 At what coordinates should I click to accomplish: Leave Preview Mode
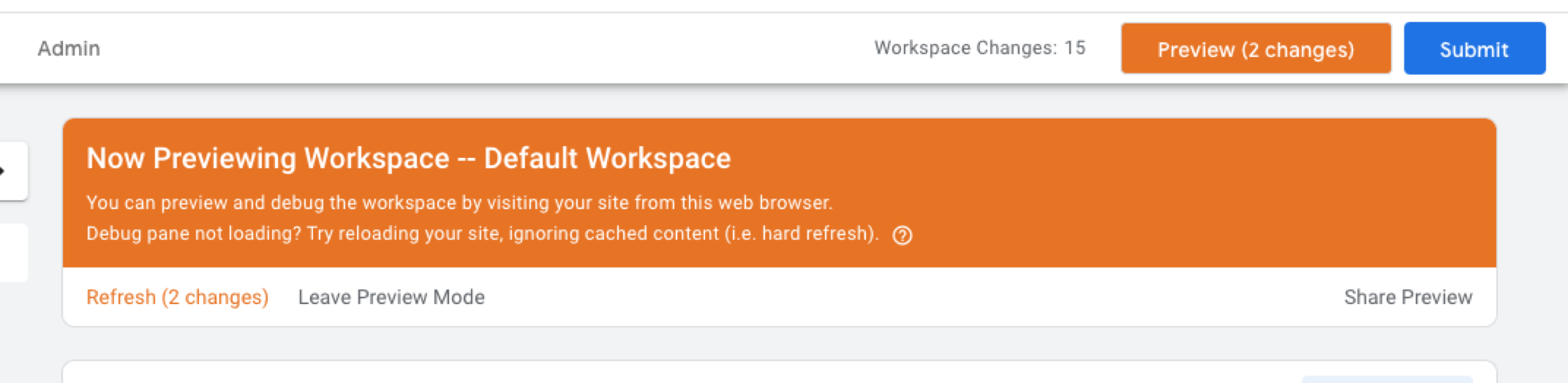tap(391, 297)
